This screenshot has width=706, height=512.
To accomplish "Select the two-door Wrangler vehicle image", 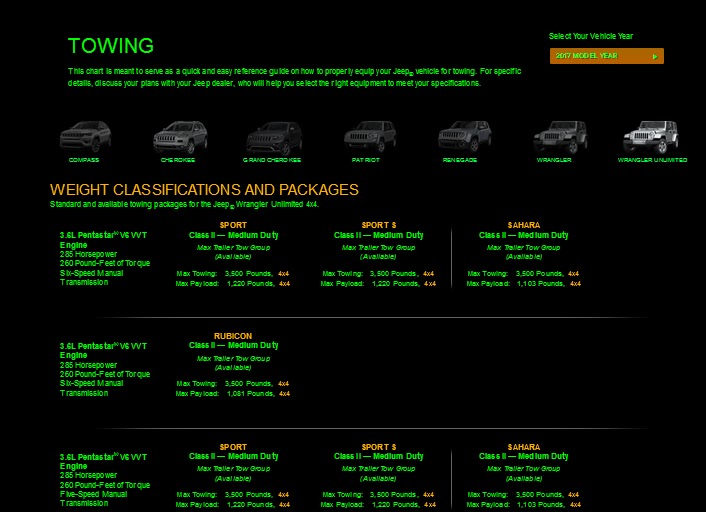I will pyautogui.click(x=560, y=137).
